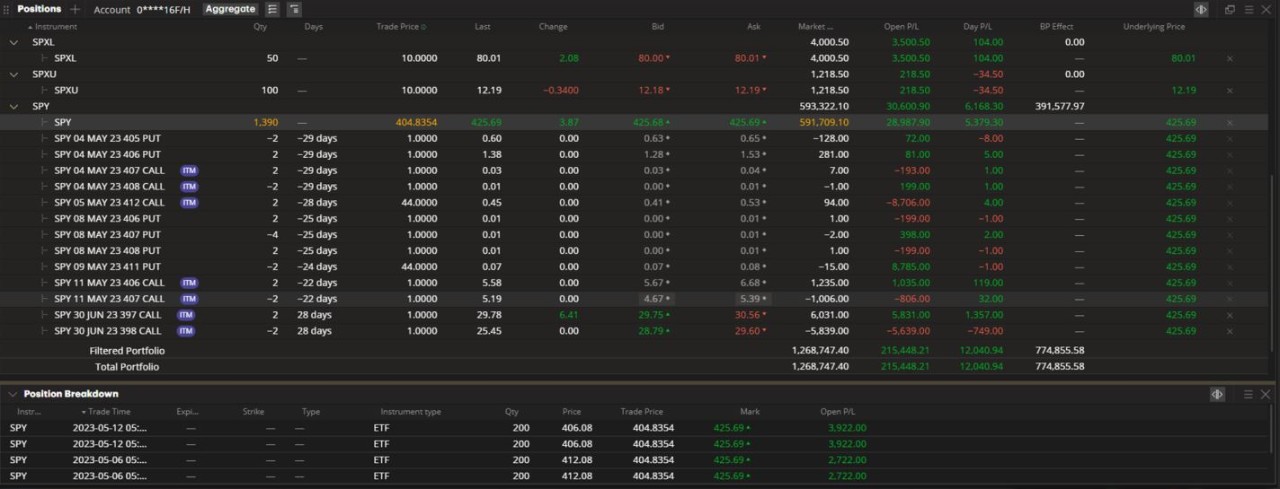The image size is (1280, 489).
Task: Click ask 5.39 on SPY 11 MAY 407 CALL
Action: 750,299
